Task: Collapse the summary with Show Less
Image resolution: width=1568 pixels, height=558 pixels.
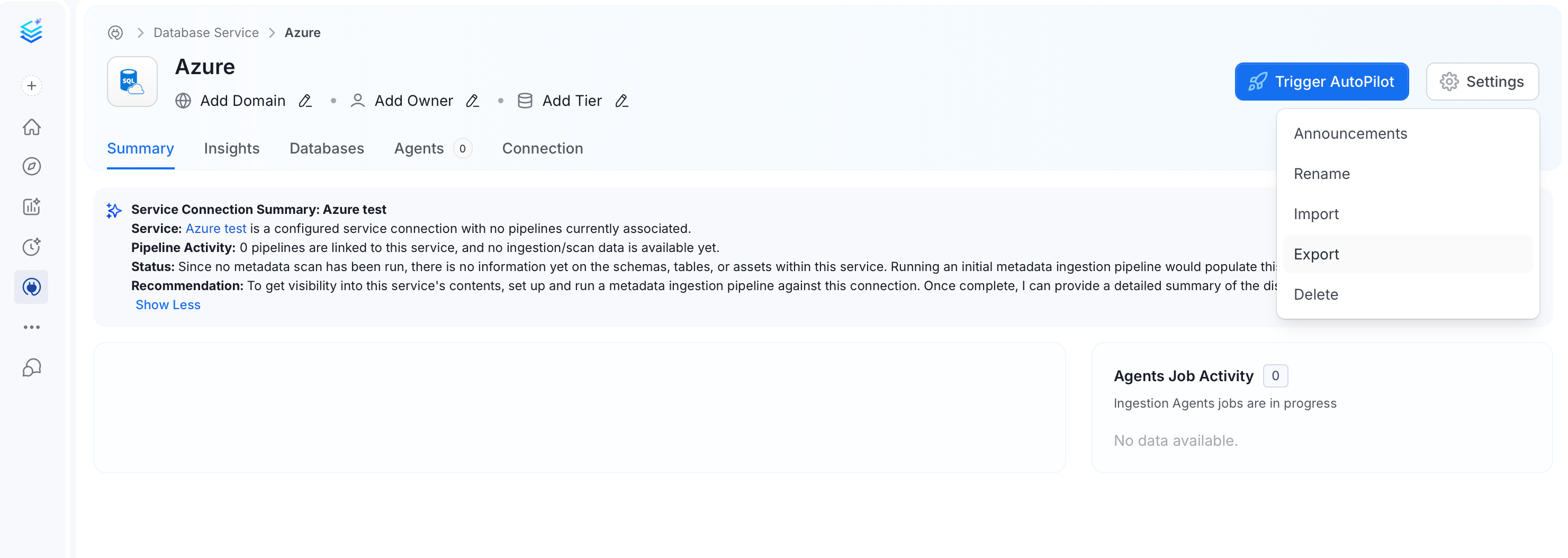Action: point(168,304)
